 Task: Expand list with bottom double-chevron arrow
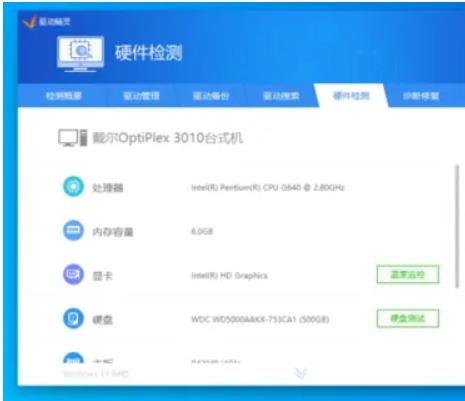click(301, 373)
